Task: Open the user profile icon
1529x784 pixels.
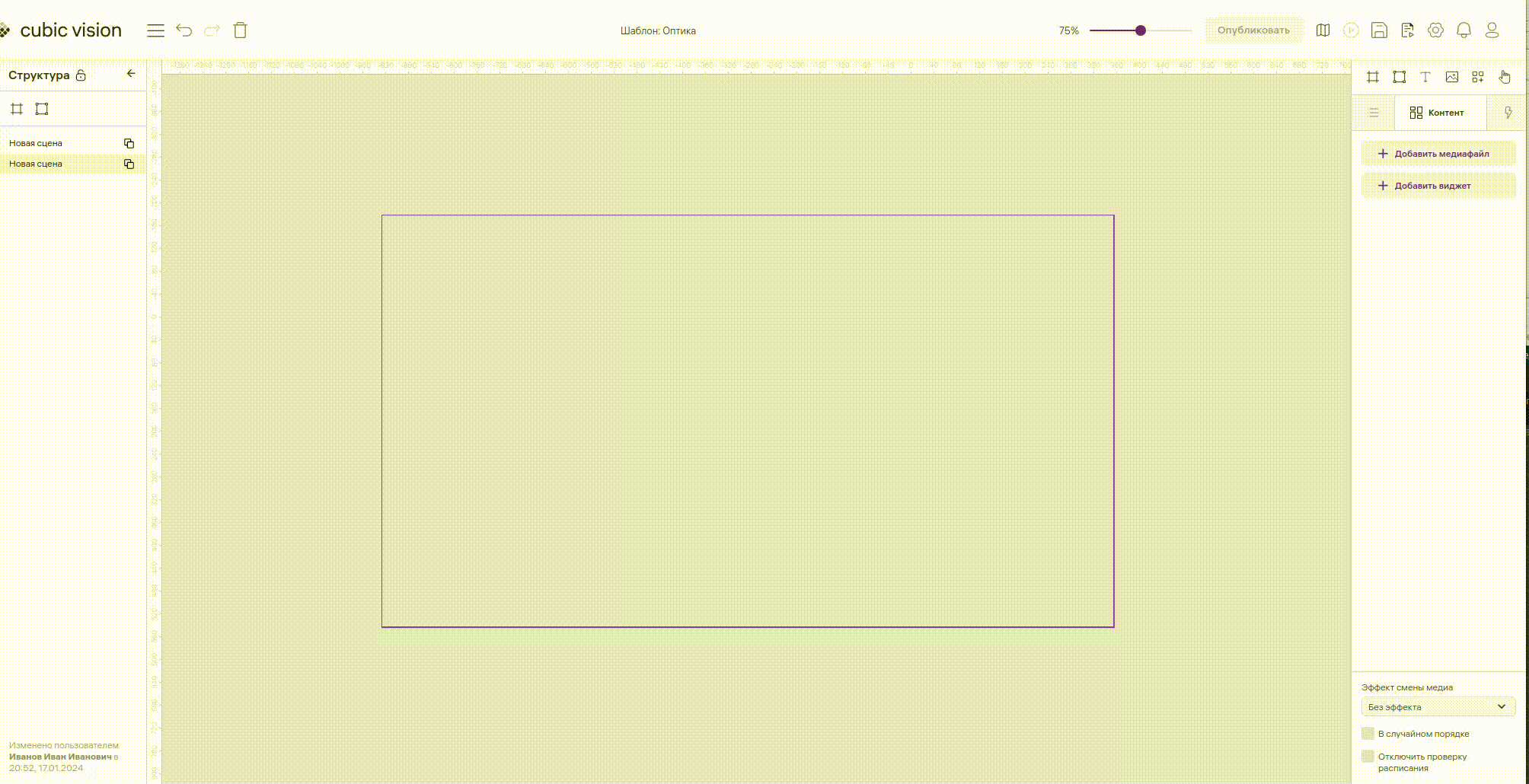Action: point(1492,30)
